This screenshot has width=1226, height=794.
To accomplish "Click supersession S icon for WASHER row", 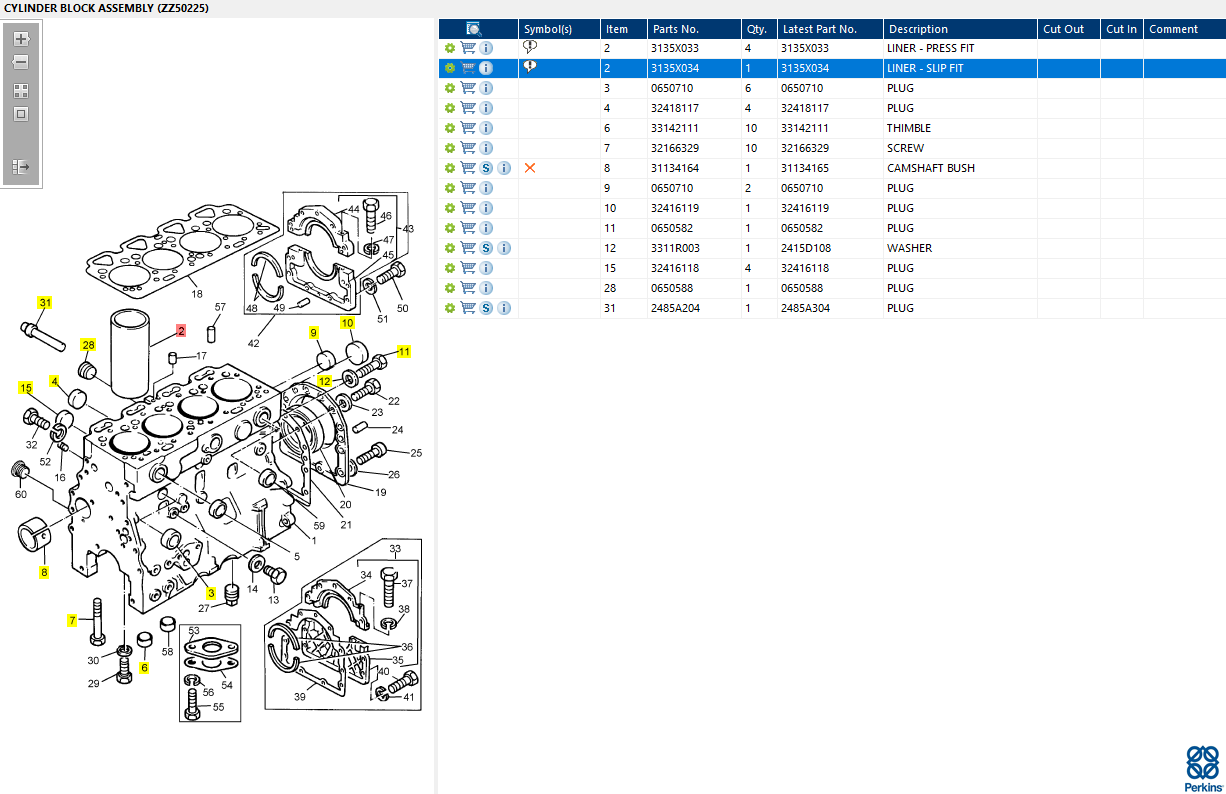I will (486, 248).
